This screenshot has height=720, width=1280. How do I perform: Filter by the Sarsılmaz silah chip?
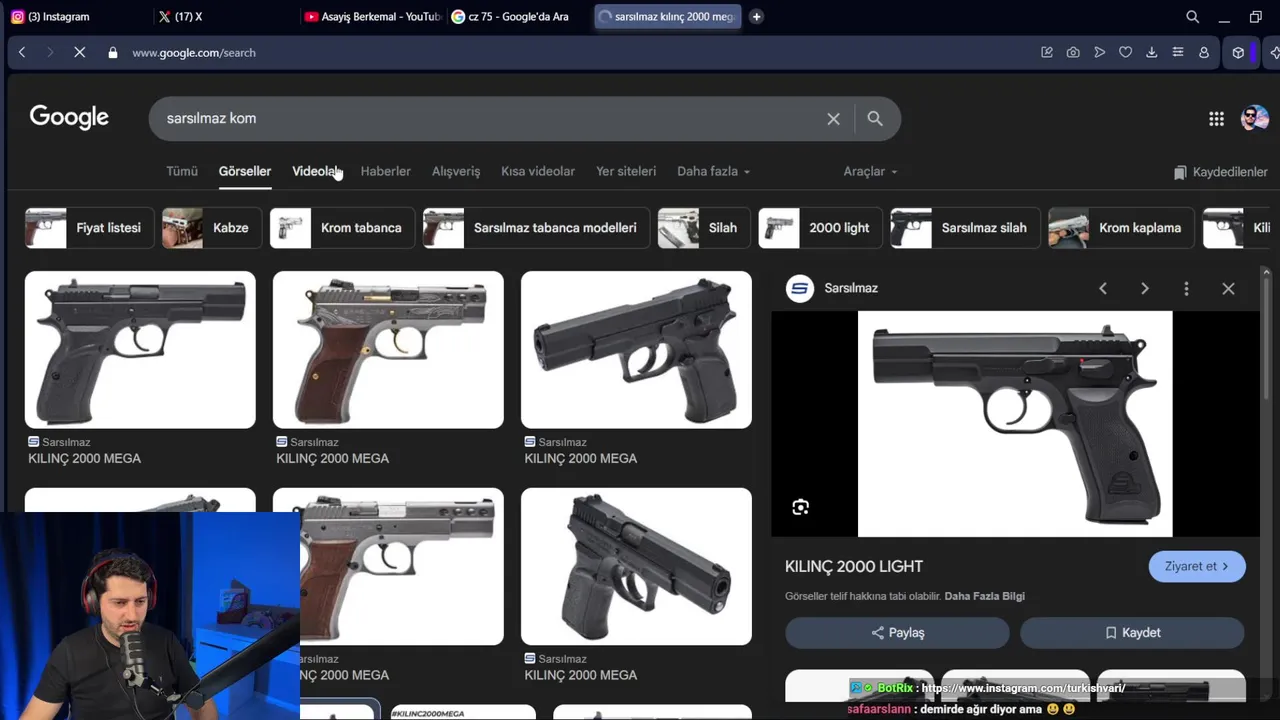click(x=966, y=228)
